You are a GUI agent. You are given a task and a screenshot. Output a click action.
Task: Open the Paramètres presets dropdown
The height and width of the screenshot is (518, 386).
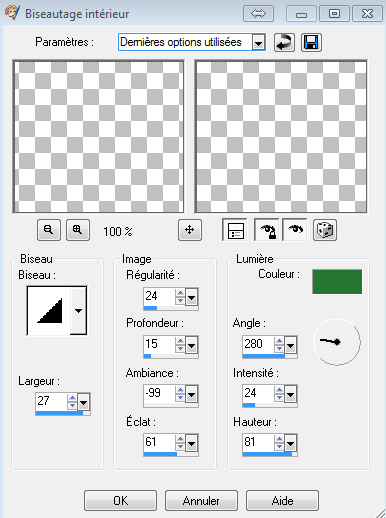258,43
